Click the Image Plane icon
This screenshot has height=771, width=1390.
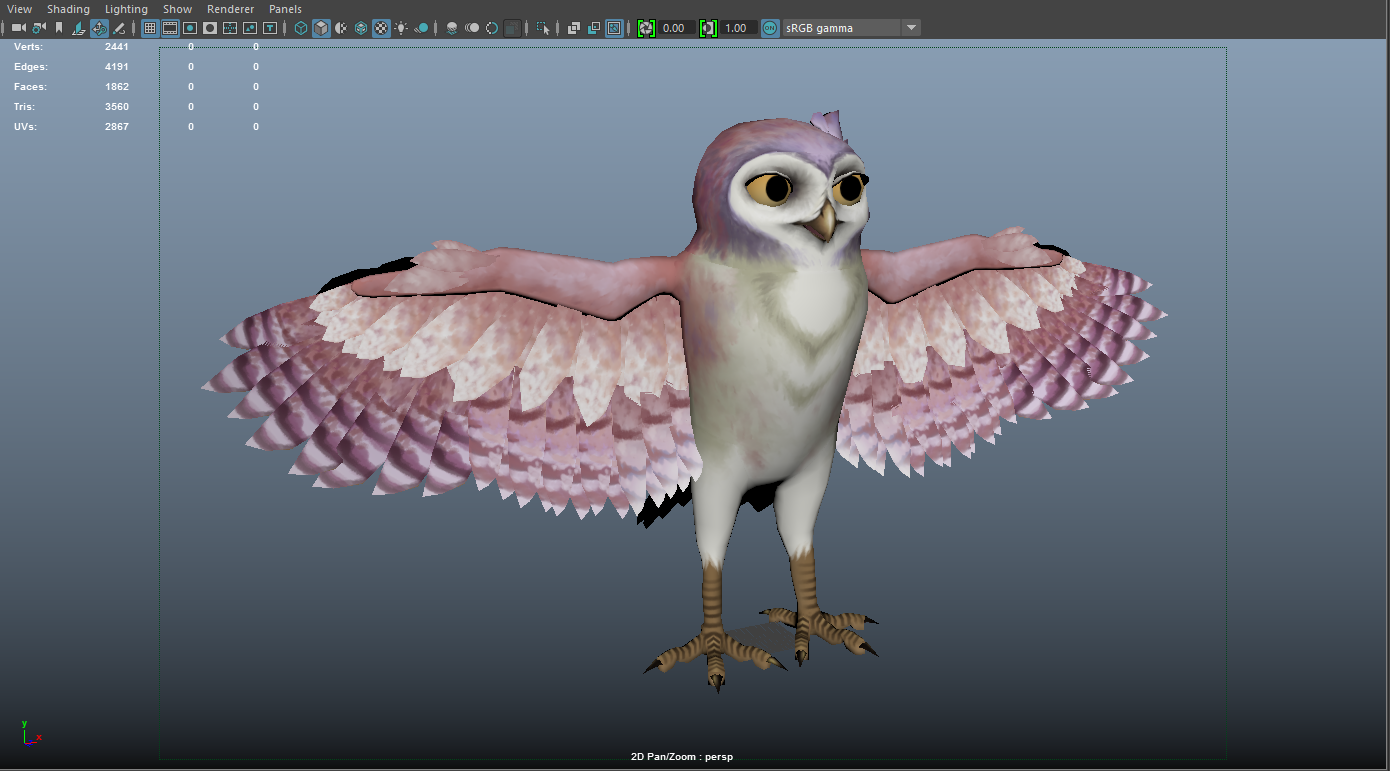click(79, 28)
